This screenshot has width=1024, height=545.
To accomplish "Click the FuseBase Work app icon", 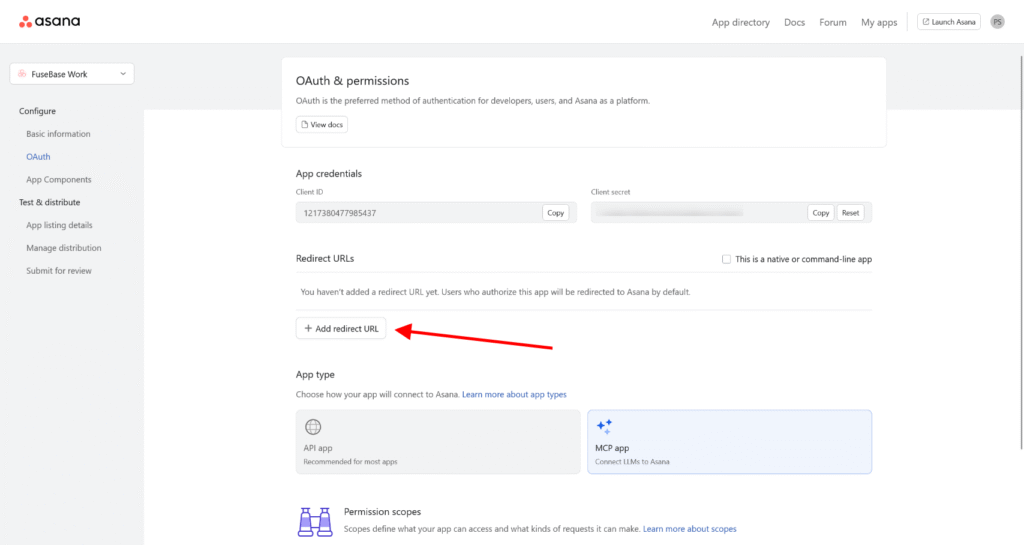I will [x=22, y=74].
